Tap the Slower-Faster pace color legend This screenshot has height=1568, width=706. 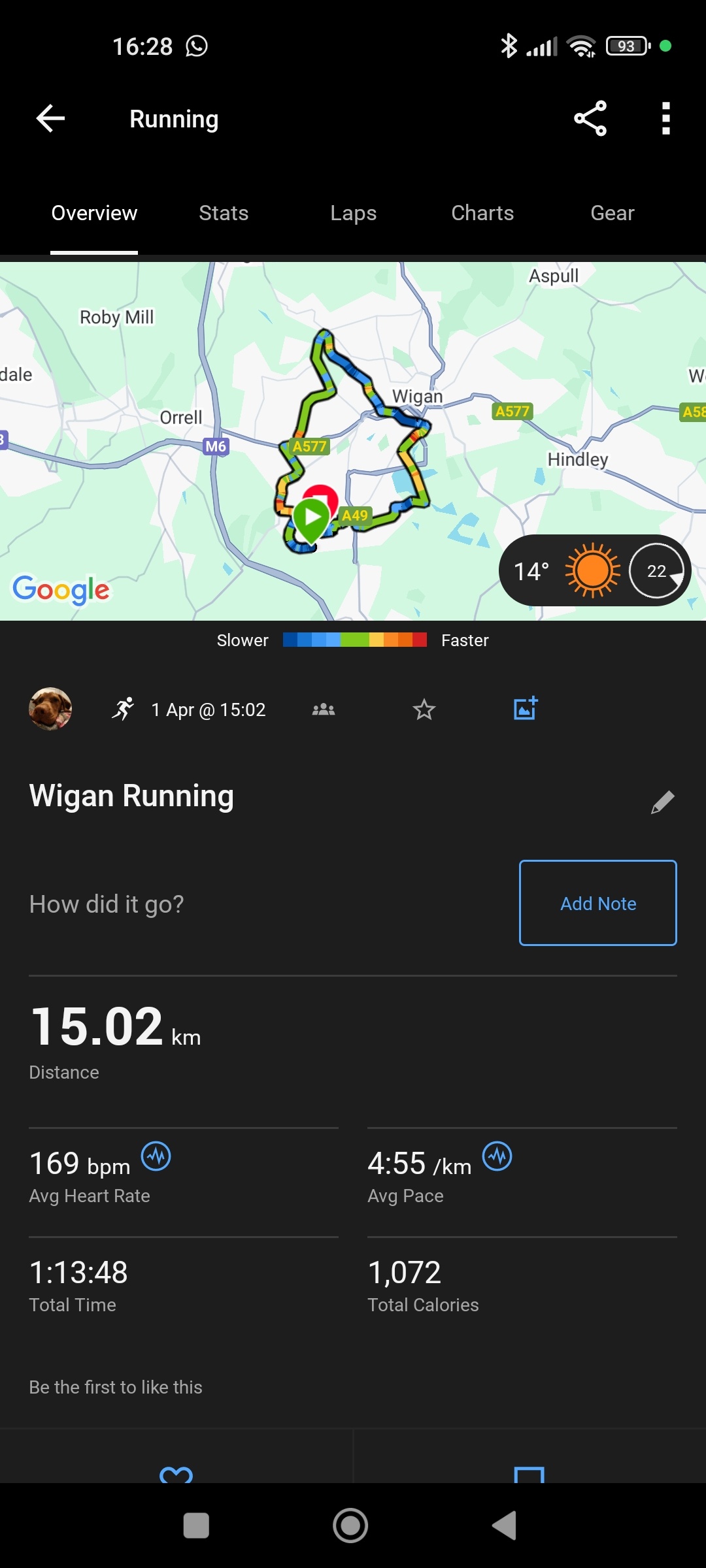354,640
